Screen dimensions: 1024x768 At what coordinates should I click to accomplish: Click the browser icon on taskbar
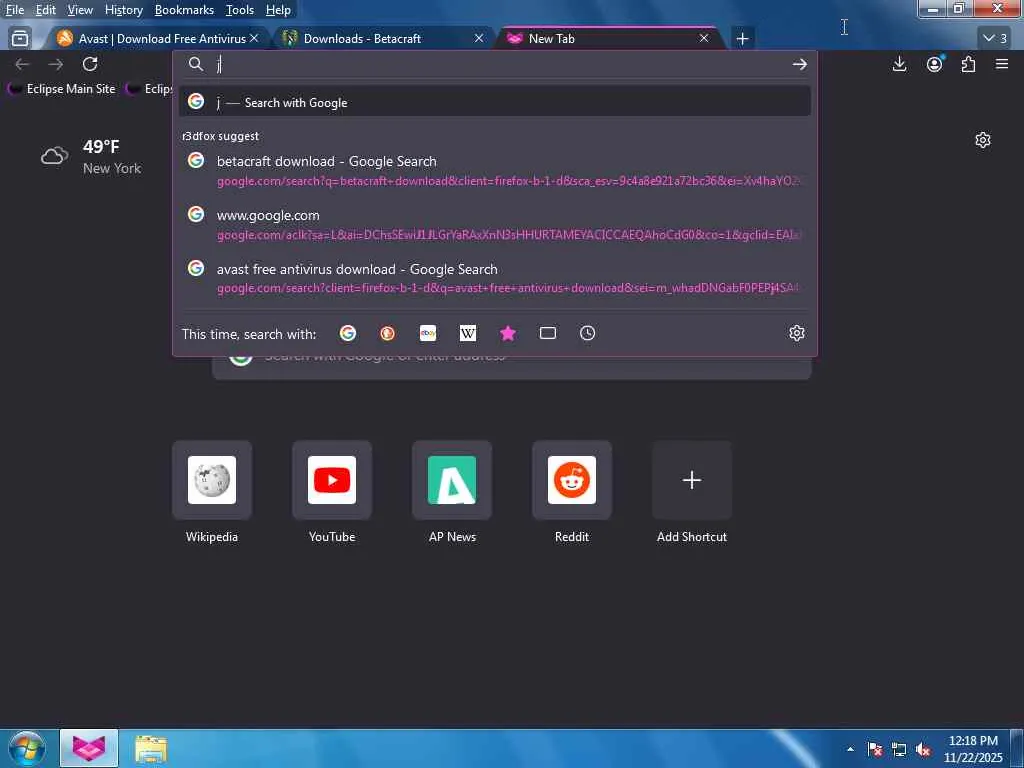89,749
